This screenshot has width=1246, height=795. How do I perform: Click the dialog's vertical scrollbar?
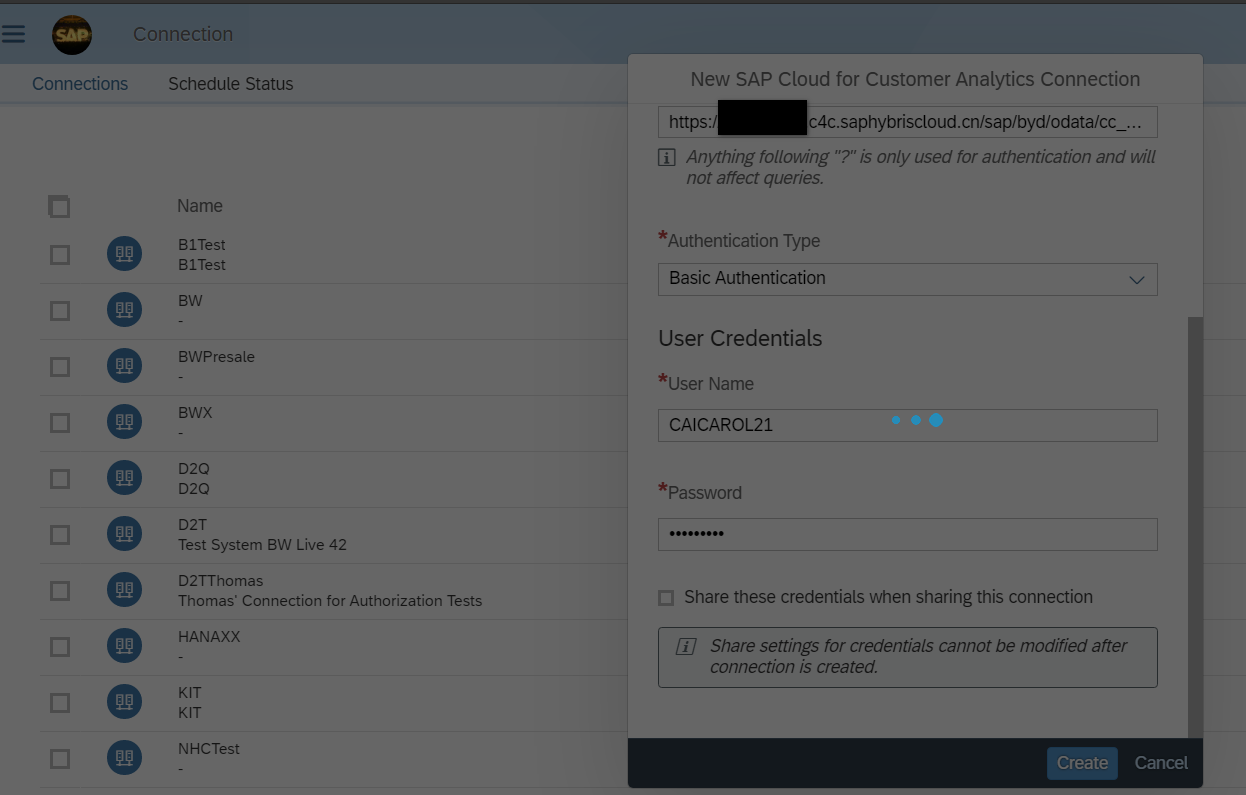(1196, 527)
